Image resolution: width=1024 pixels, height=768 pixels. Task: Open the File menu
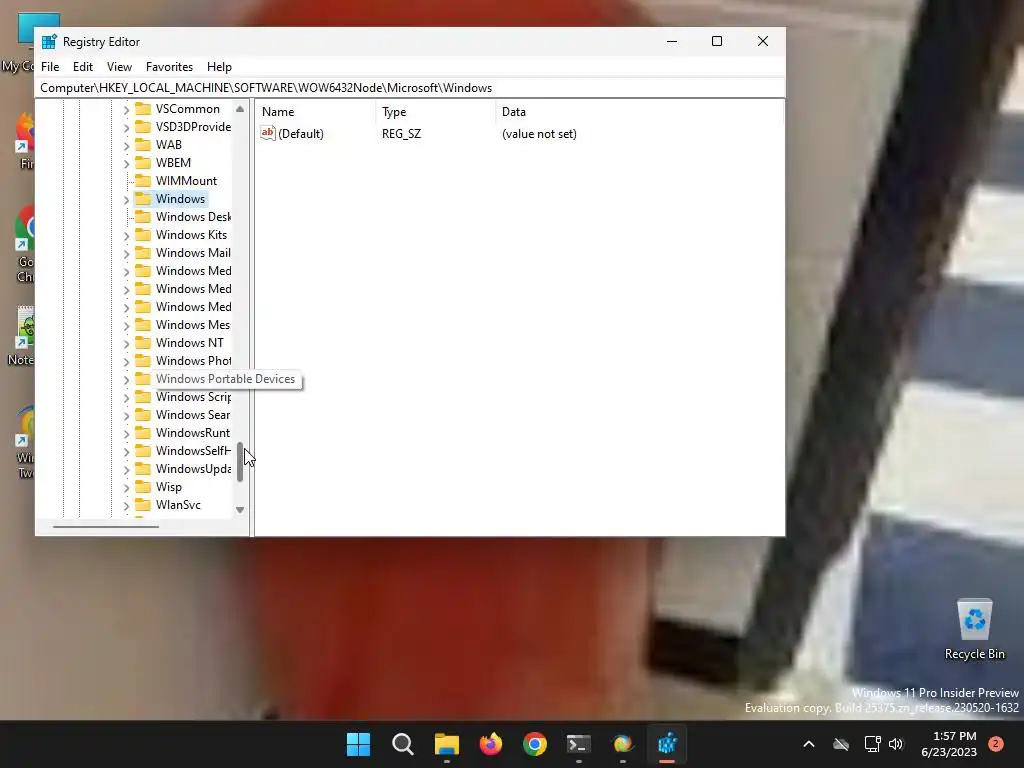click(x=50, y=67)
